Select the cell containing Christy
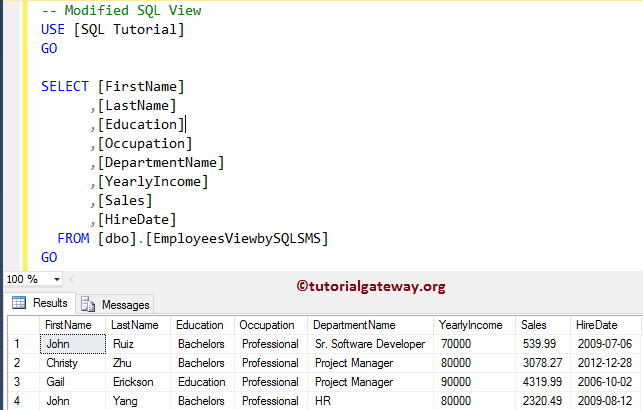The image size is (643, 410). pyautogui.click(x=64, y=363)
